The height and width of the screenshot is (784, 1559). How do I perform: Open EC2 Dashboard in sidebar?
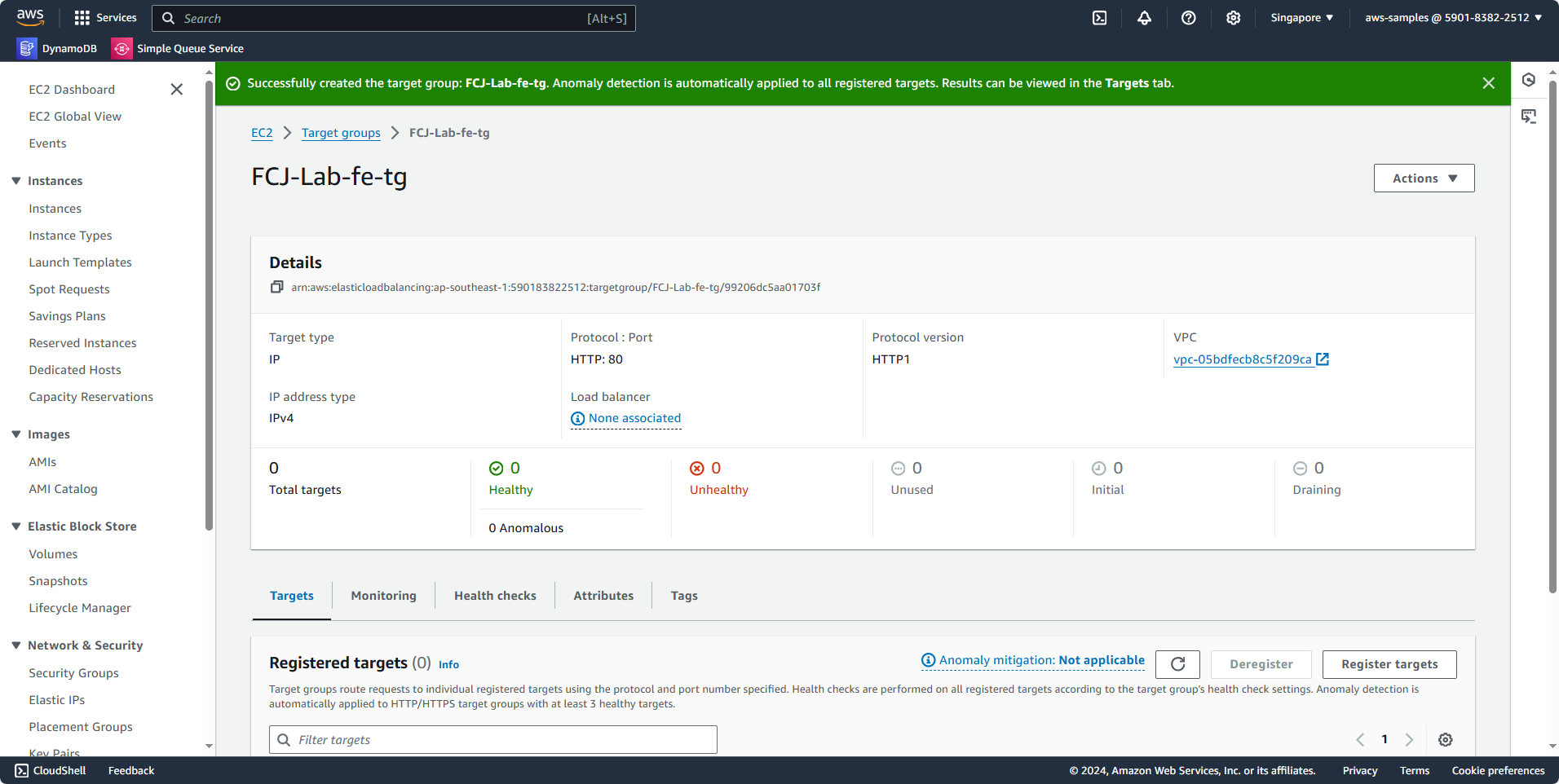click(72, 90)
